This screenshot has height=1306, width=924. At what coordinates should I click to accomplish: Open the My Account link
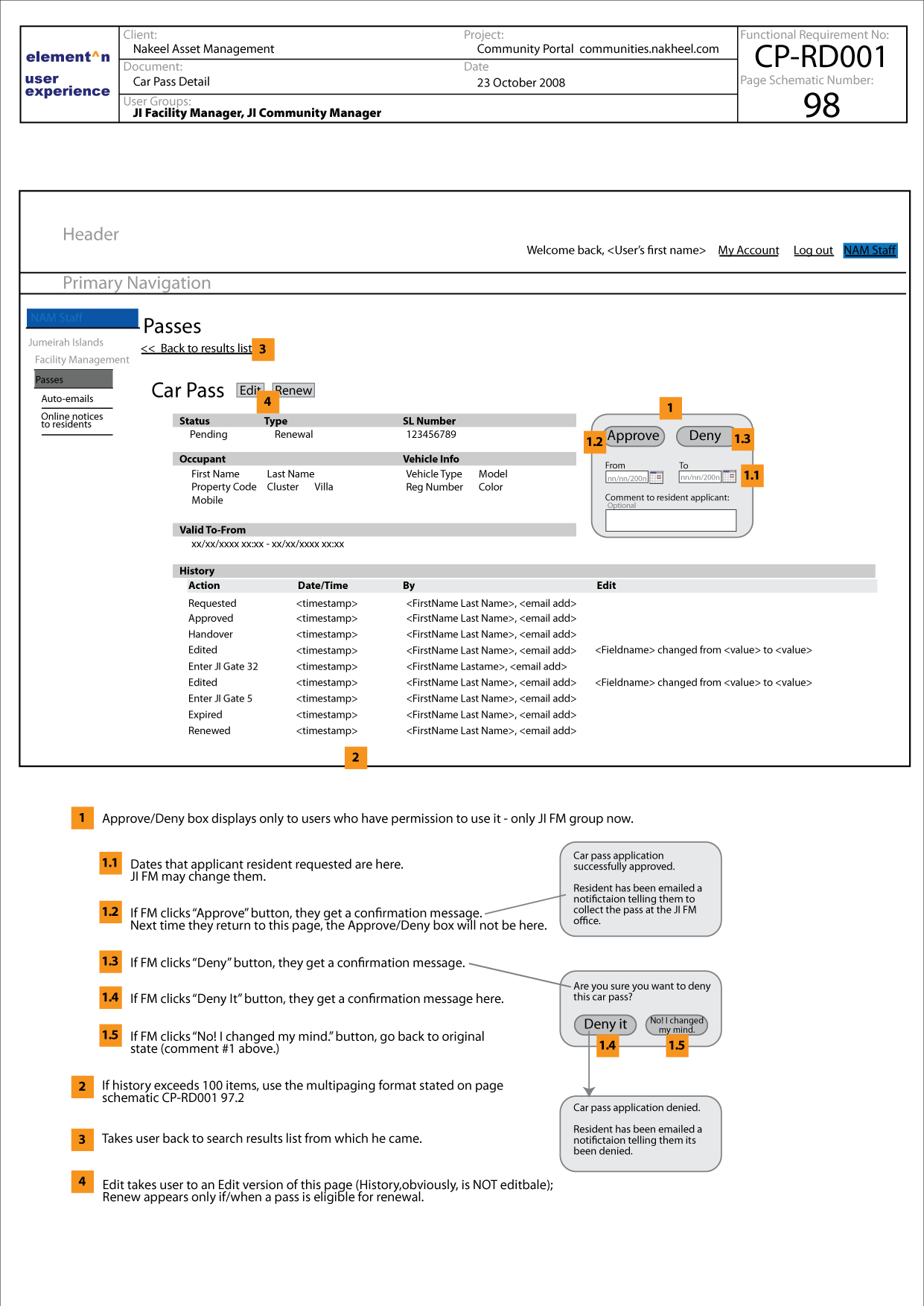click(x=748, y=250)
